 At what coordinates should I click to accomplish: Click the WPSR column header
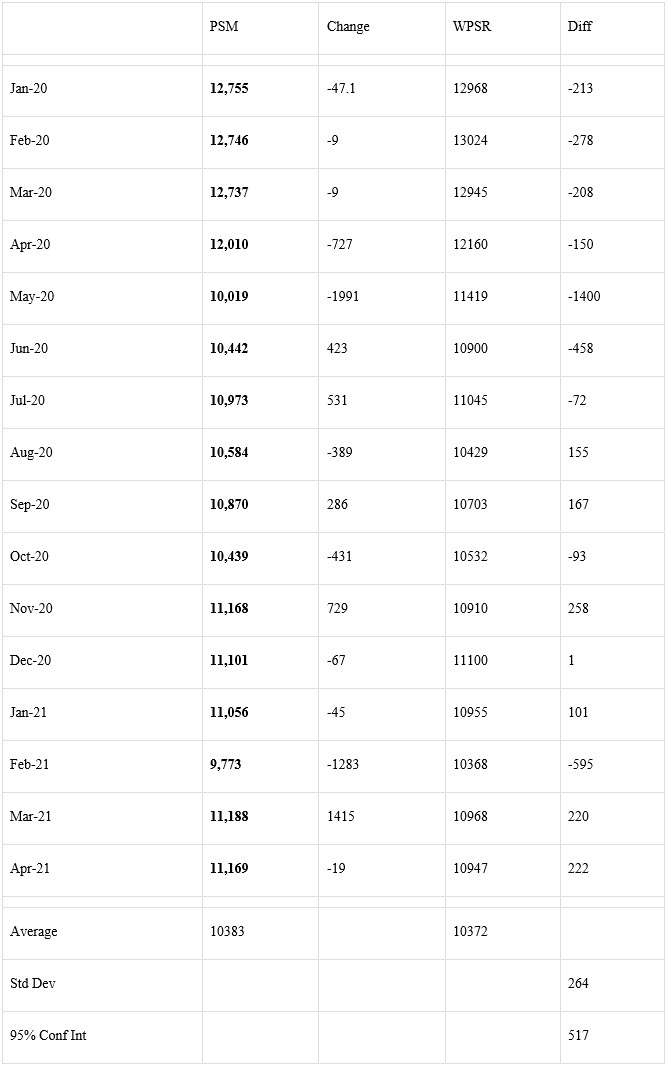tap(472, 27)
